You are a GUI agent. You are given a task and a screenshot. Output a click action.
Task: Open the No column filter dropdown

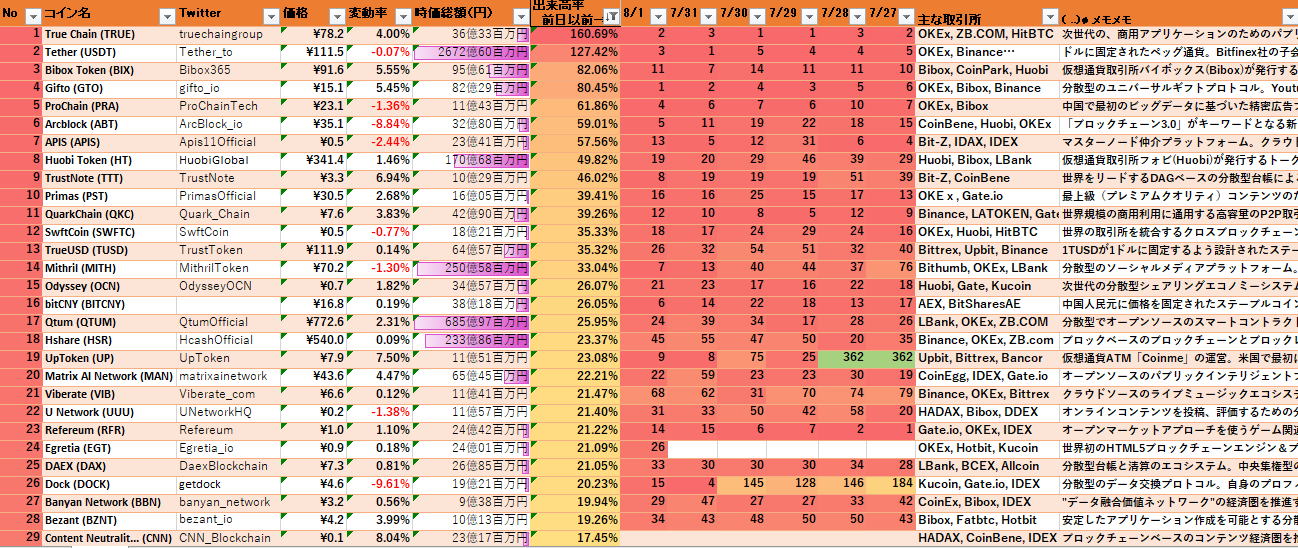[x=32, y=17]
